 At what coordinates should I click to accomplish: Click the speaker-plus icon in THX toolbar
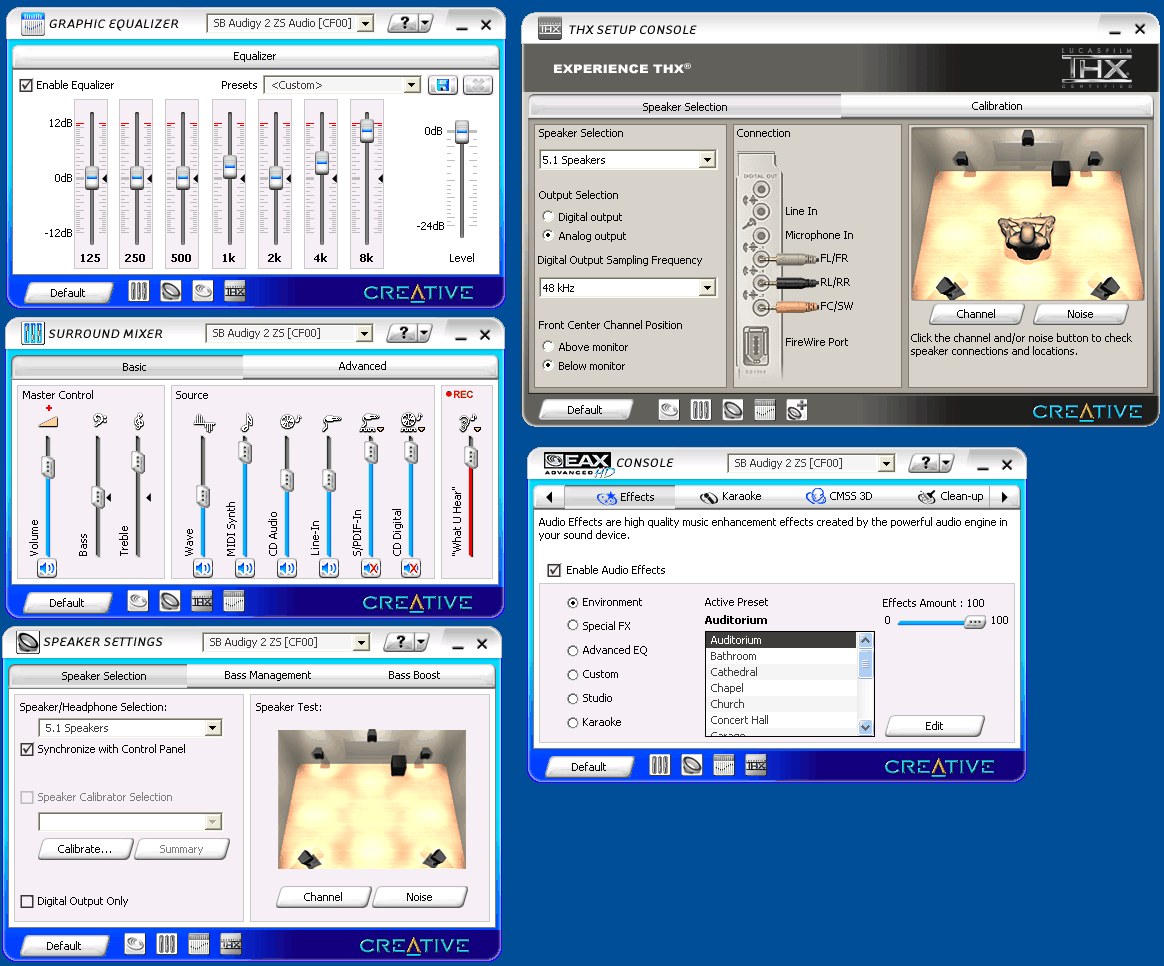797,409
